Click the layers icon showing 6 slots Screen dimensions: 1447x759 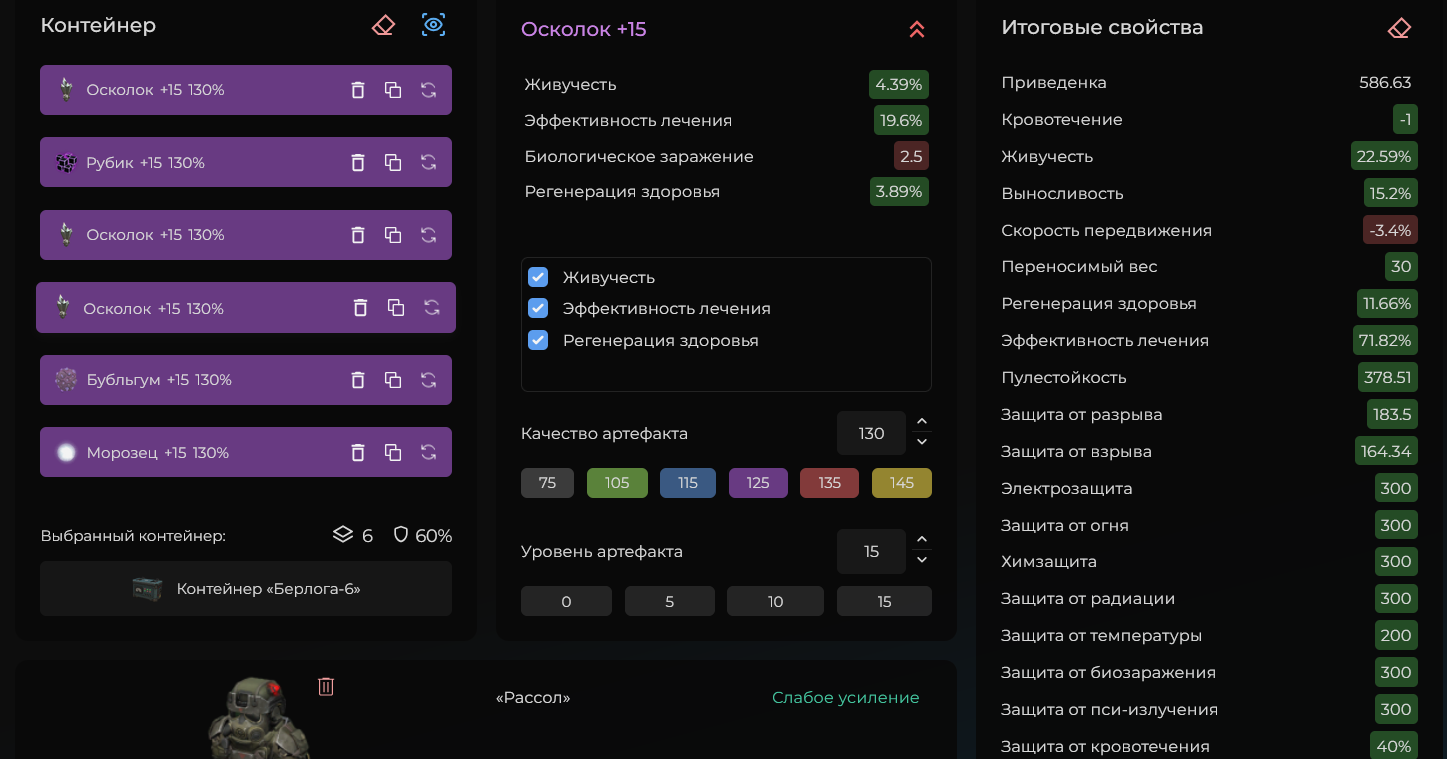(x=343, y=535)
